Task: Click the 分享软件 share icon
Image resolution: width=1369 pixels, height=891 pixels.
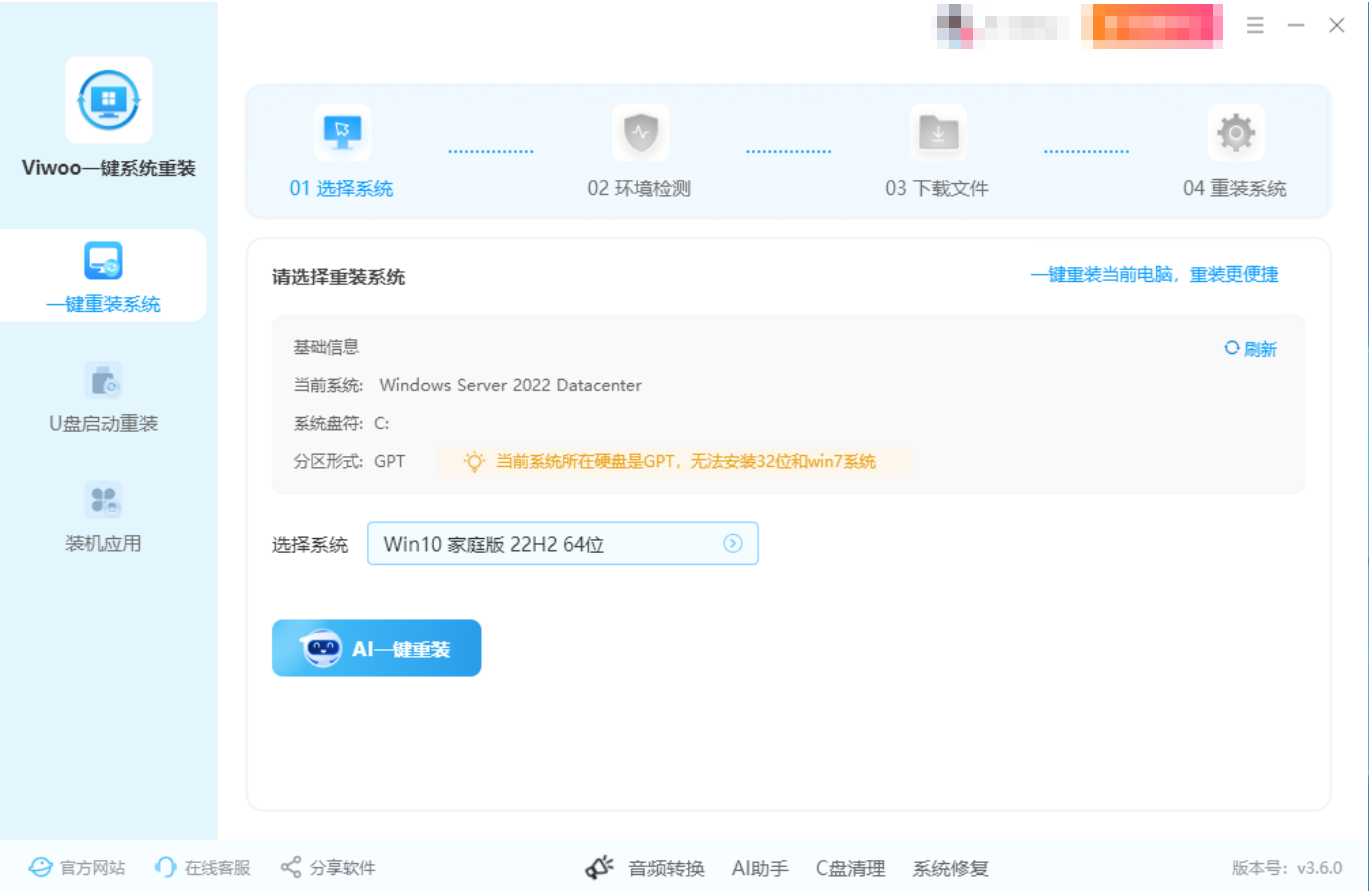Action: (x=291, y=867)
